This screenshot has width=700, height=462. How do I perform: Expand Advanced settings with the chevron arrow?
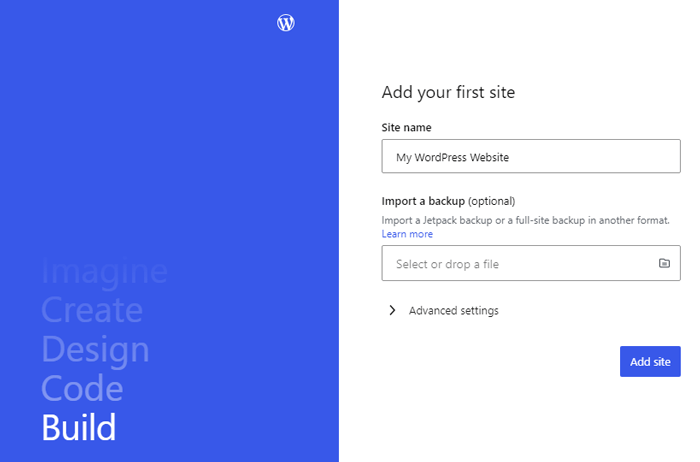pos(392,311)
